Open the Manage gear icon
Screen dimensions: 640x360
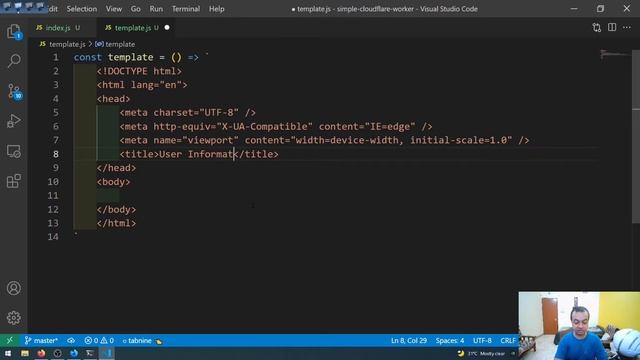(x=14, y=318)
